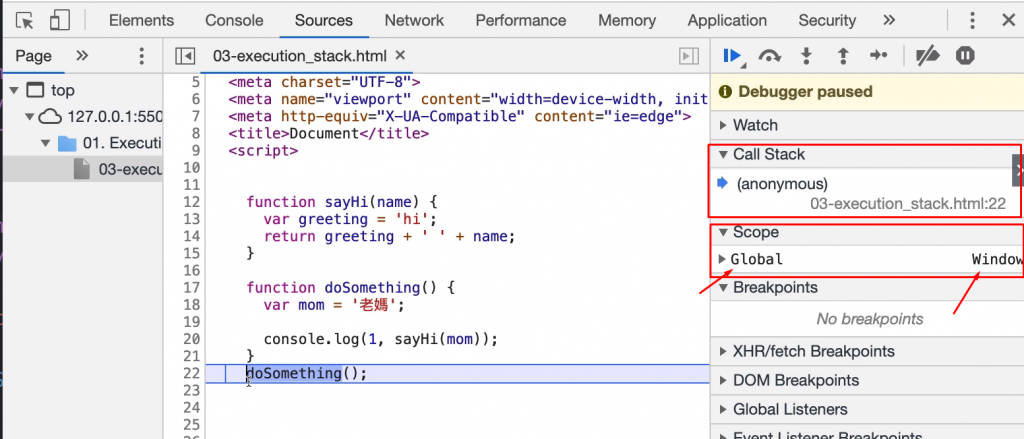Click the return greeting statement
This screenshot has width=1024, height=439.
tap(390, 236)
